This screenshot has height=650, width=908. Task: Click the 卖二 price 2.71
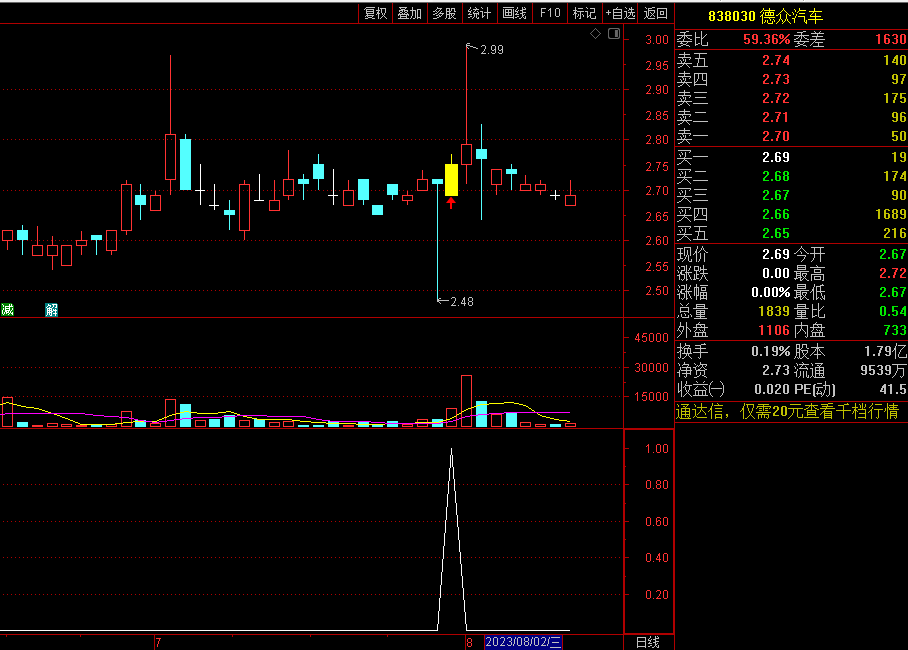click(x=776, y=118)
